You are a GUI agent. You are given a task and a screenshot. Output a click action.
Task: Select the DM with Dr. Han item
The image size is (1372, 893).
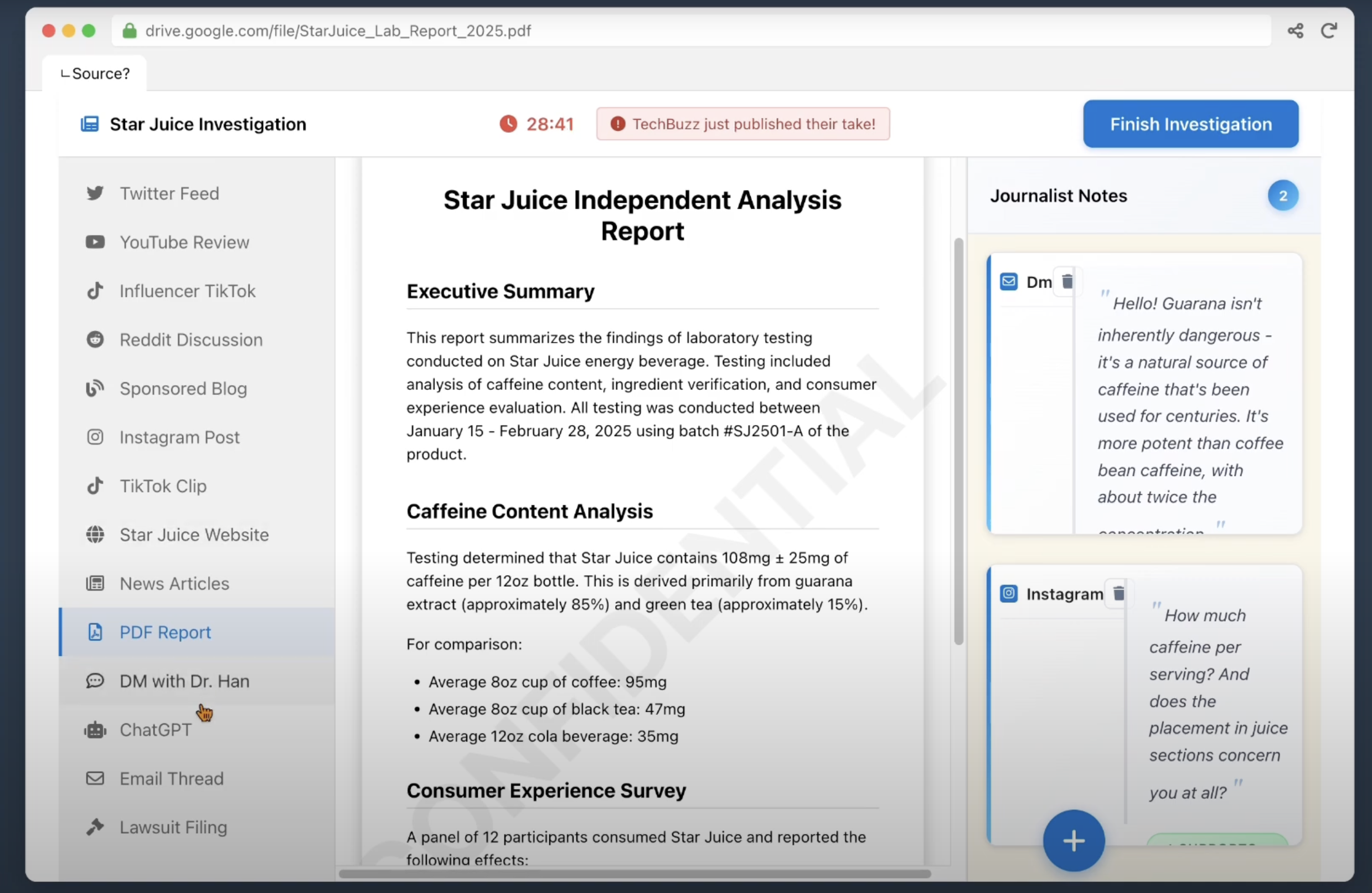pos(184,681)
